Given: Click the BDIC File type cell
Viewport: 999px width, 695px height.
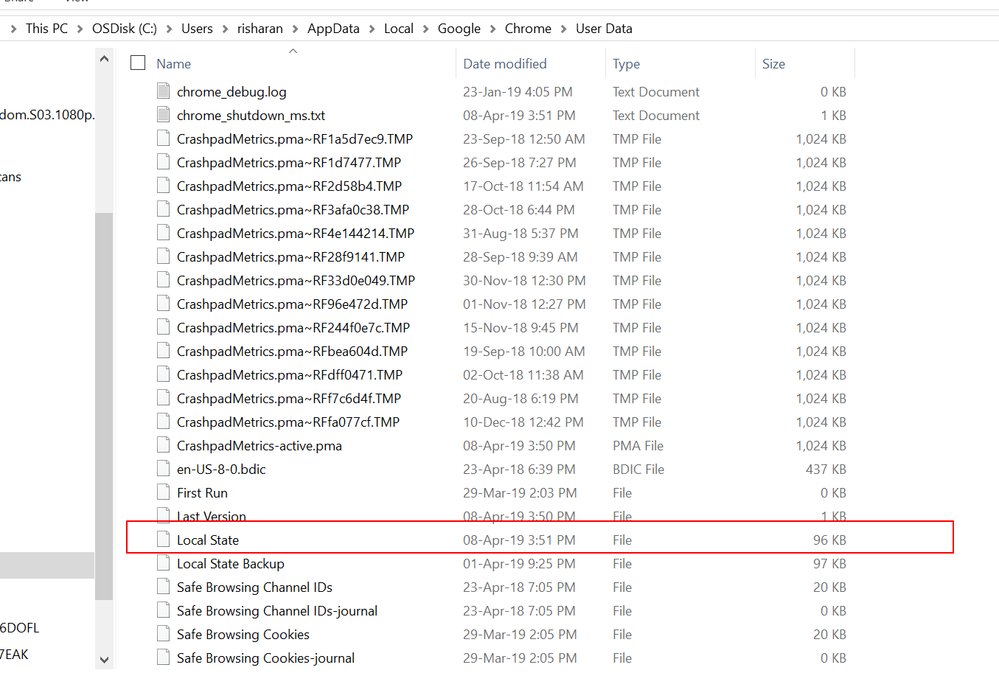Looking at the screenshot, I should click(638, 469).
